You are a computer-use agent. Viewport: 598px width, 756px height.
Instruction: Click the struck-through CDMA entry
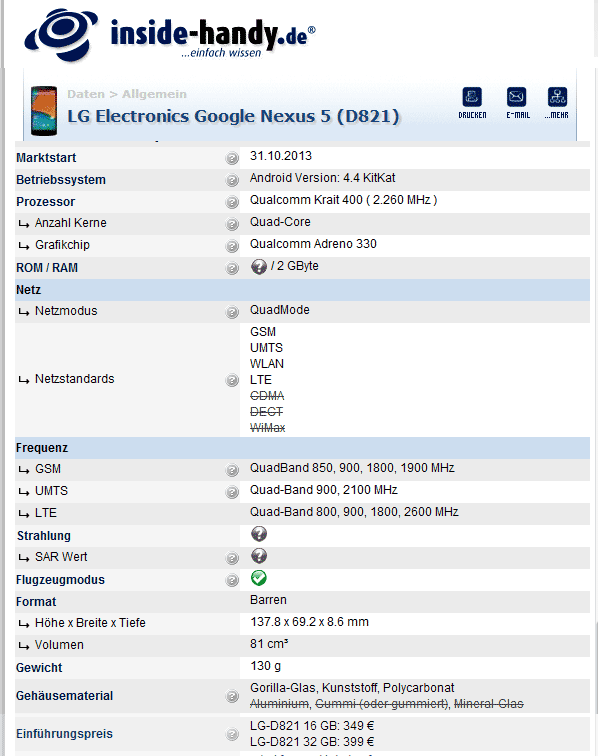[267, 396]
